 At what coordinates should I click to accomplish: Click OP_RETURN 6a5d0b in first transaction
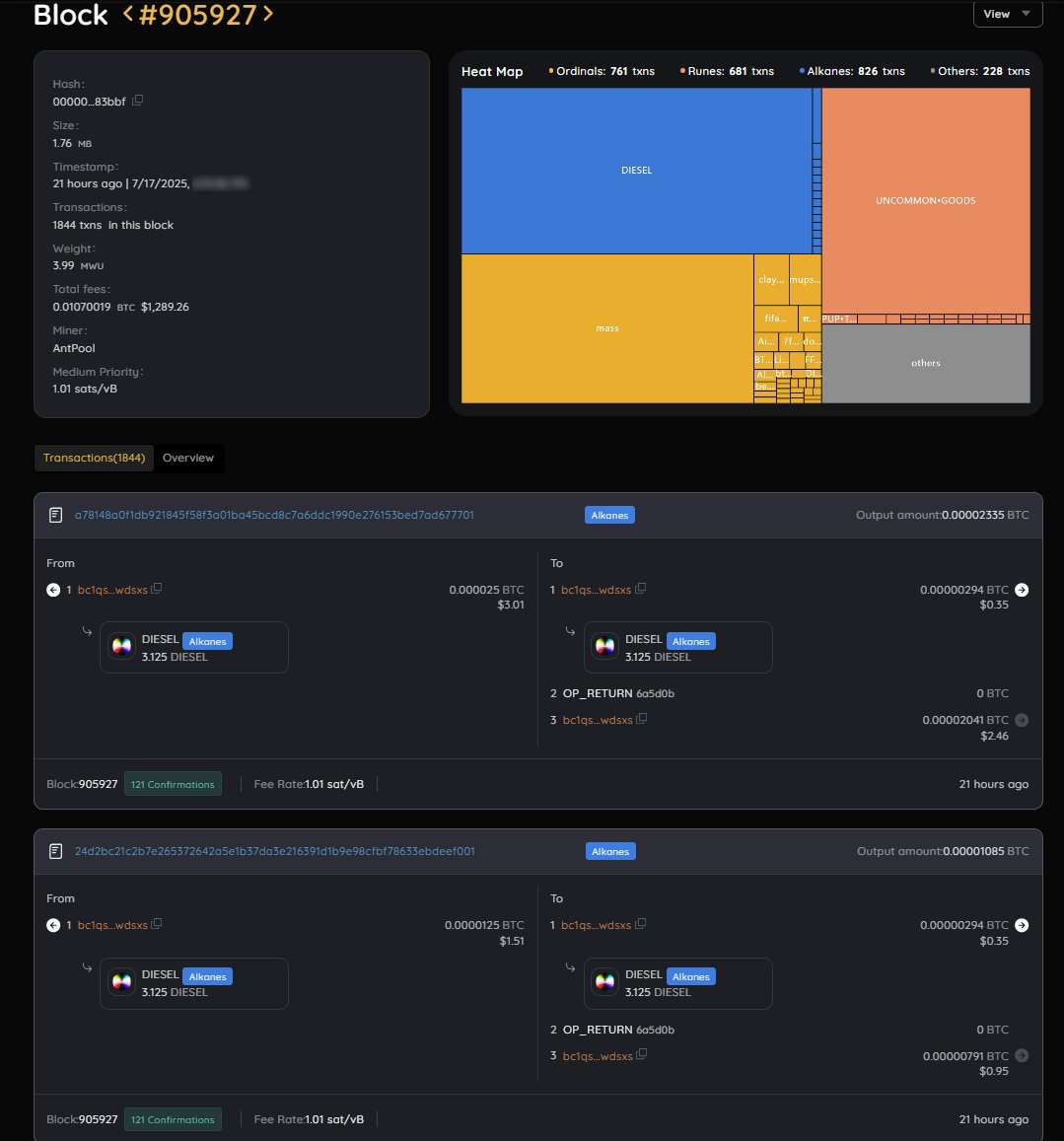point(618,694)
